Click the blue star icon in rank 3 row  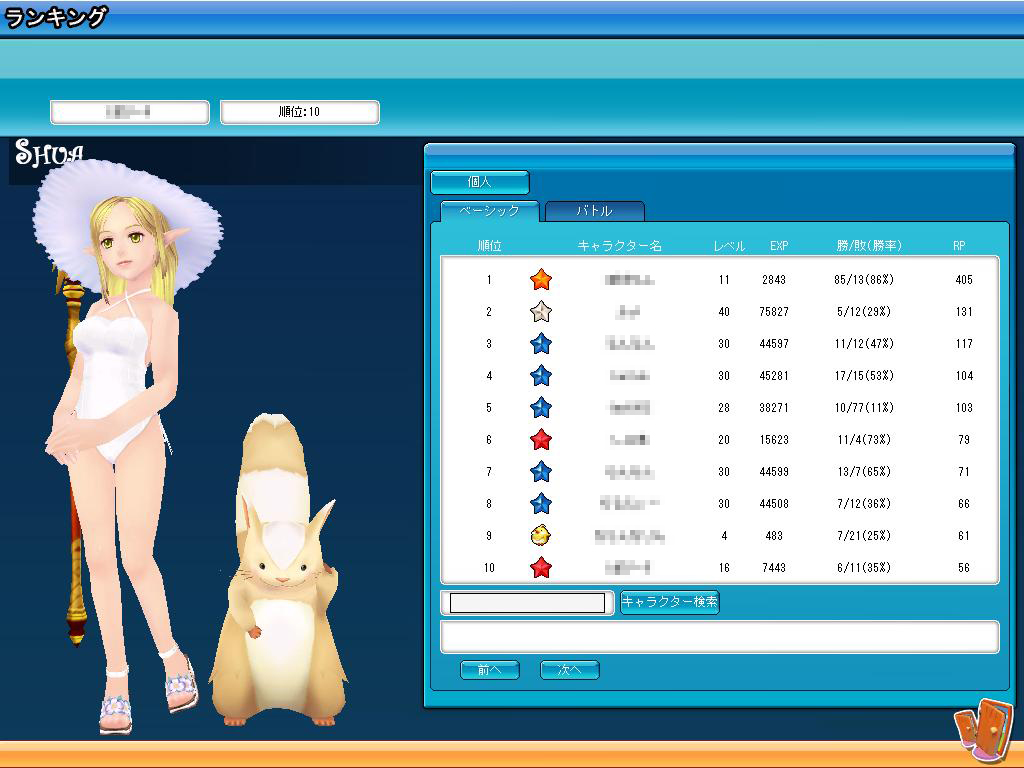pos(541,344)
